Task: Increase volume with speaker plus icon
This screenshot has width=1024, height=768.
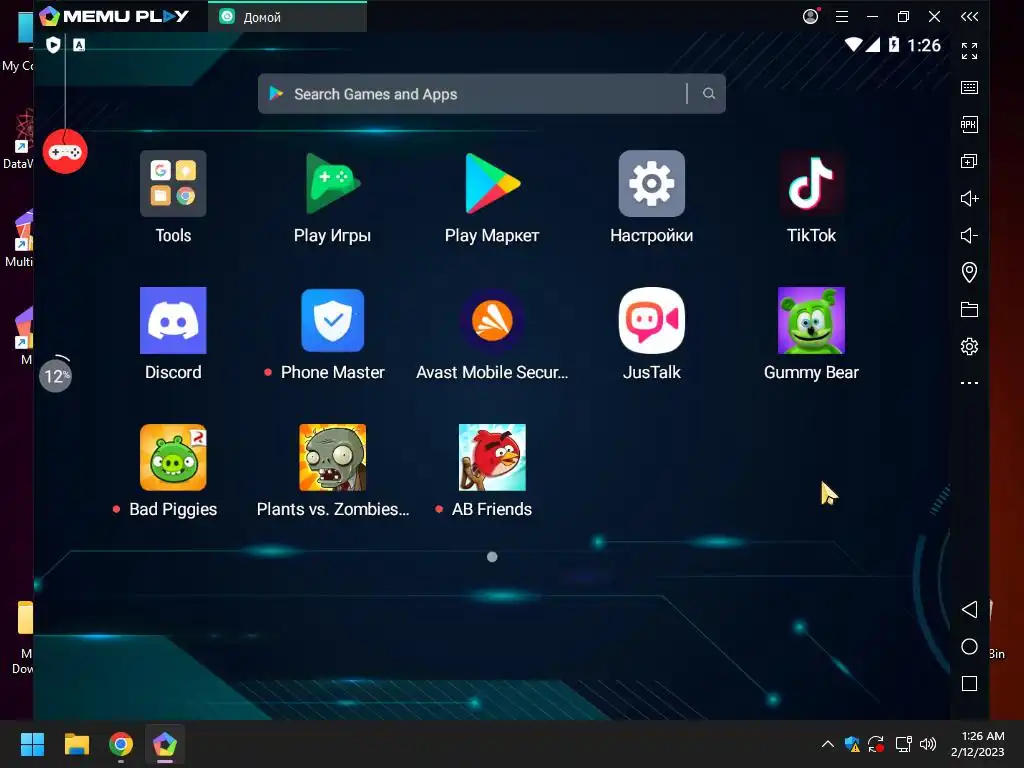Action: click(969, 199)
